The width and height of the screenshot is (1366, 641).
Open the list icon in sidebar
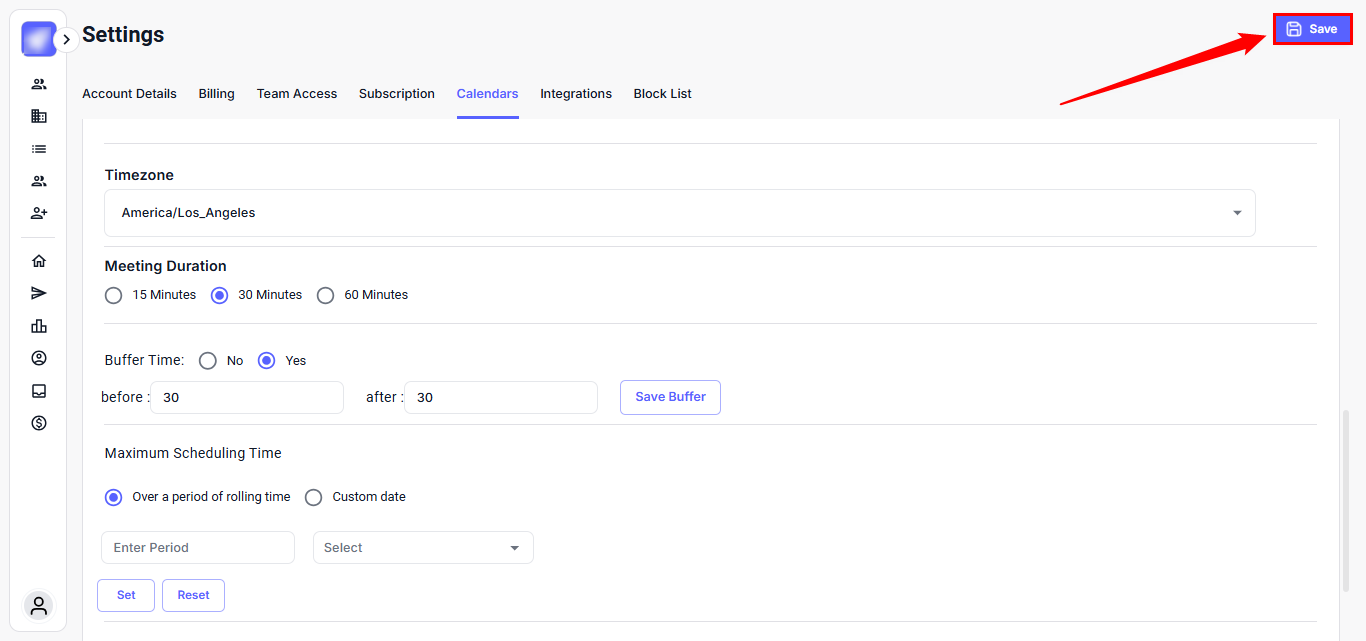(x=39, y=149)
